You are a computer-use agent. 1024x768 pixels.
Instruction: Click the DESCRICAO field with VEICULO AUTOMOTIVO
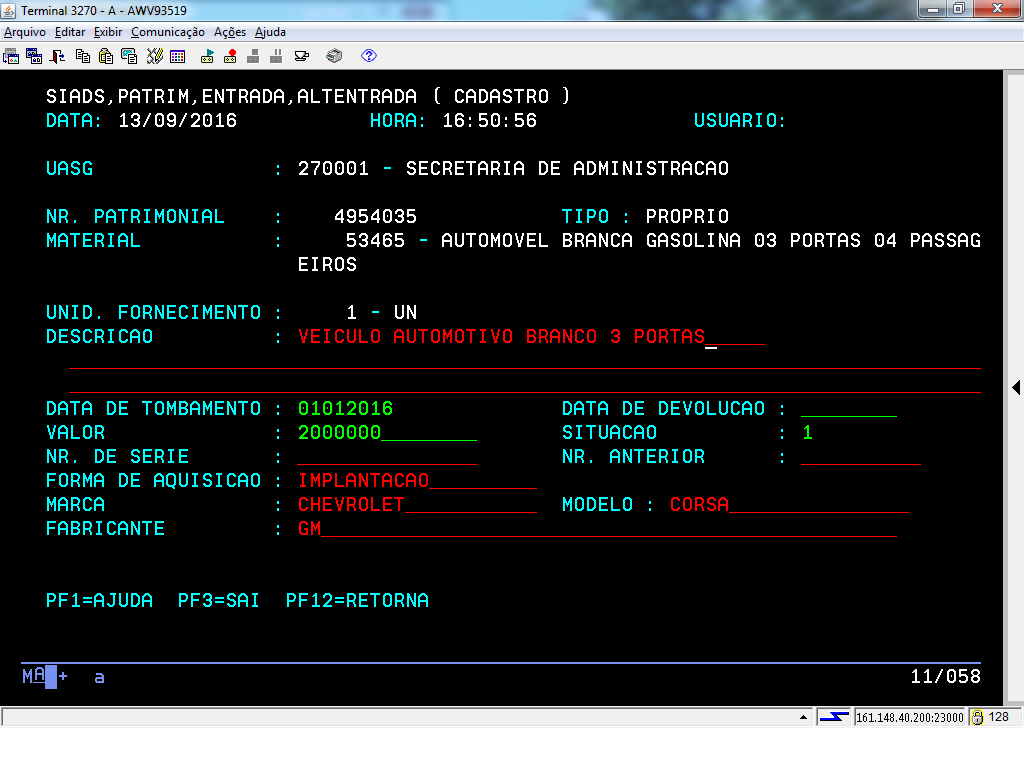click(531, 337)
